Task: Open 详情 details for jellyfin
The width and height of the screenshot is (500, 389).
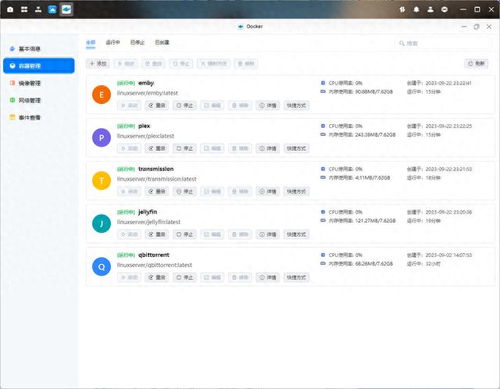Action: (268, 234)
